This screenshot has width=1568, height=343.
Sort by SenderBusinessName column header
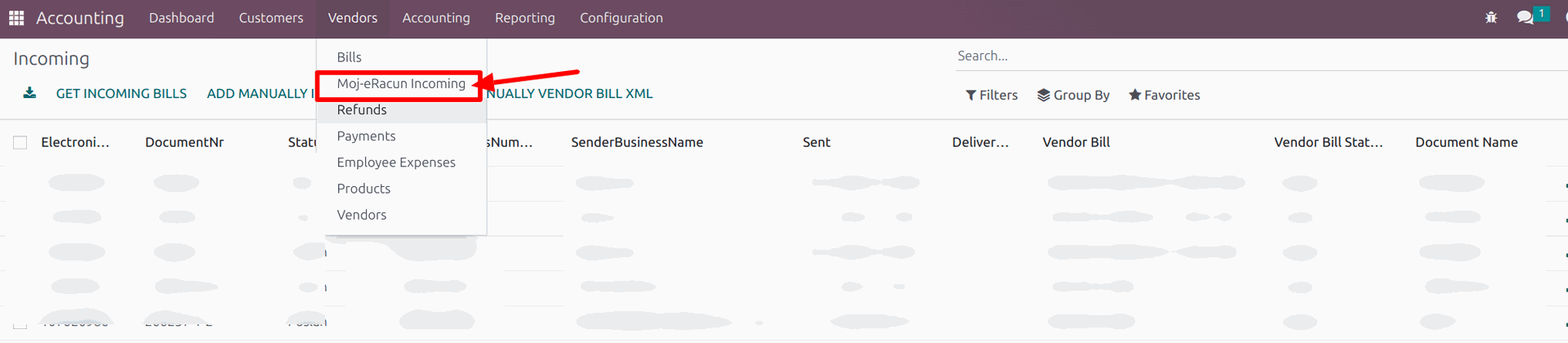(637, 142)
